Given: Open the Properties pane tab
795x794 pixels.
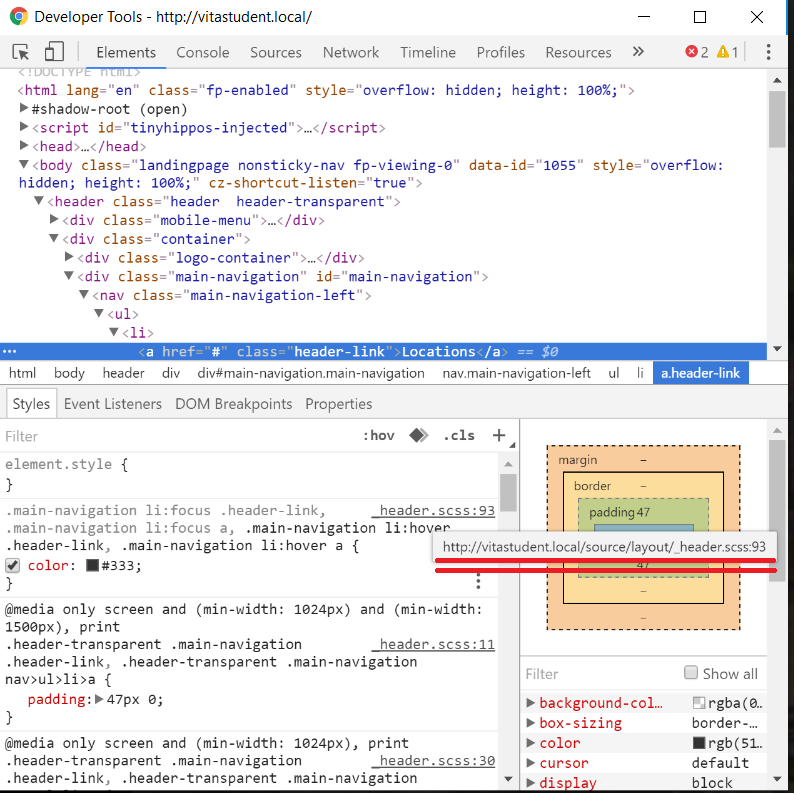Looking at the screenshot, I should pos(339,404).
